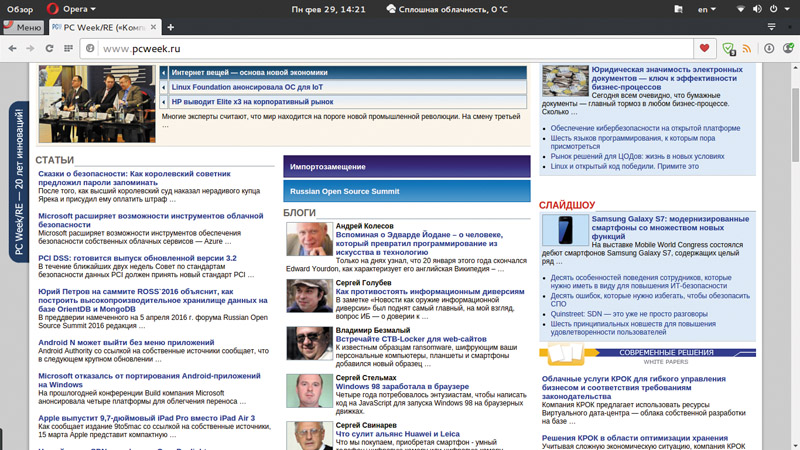Open the Импортозамещение banner
This screenshot has width=800, height=450.
tap(407, 167)
